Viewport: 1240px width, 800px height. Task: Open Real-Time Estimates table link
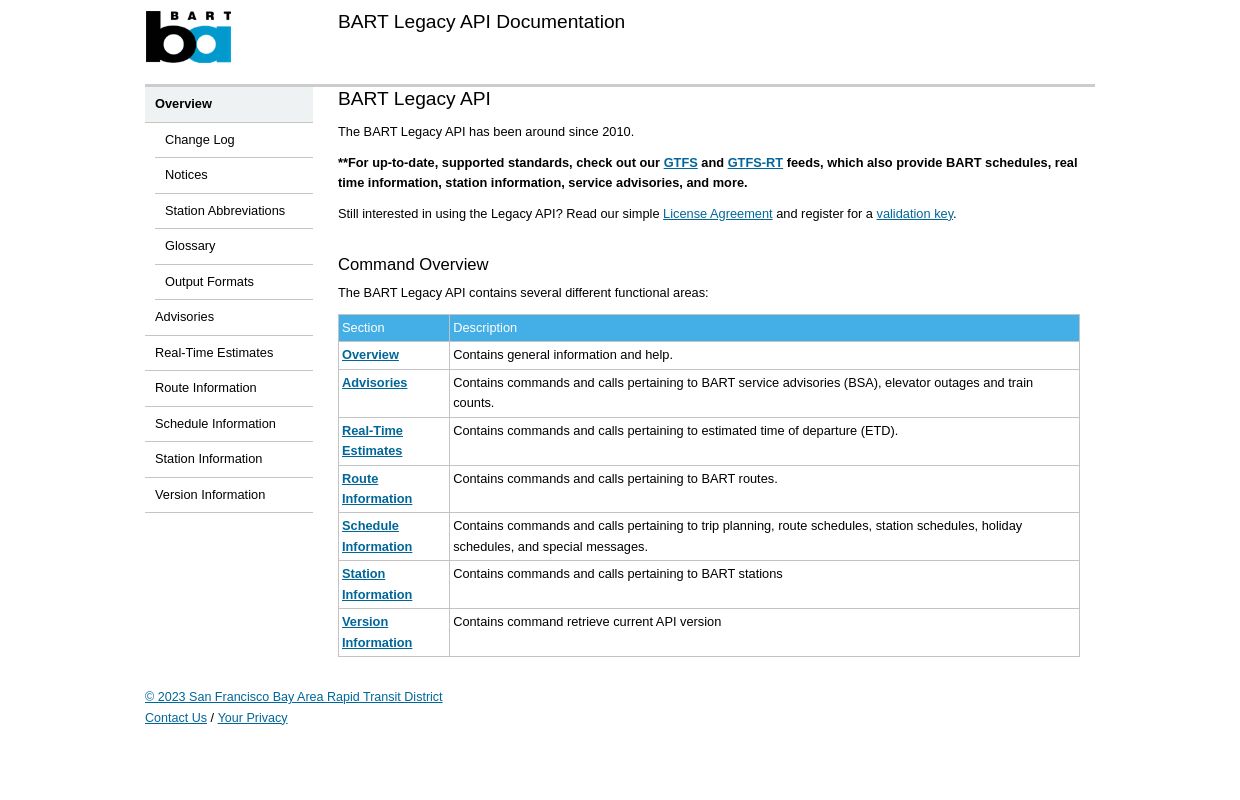372,440
